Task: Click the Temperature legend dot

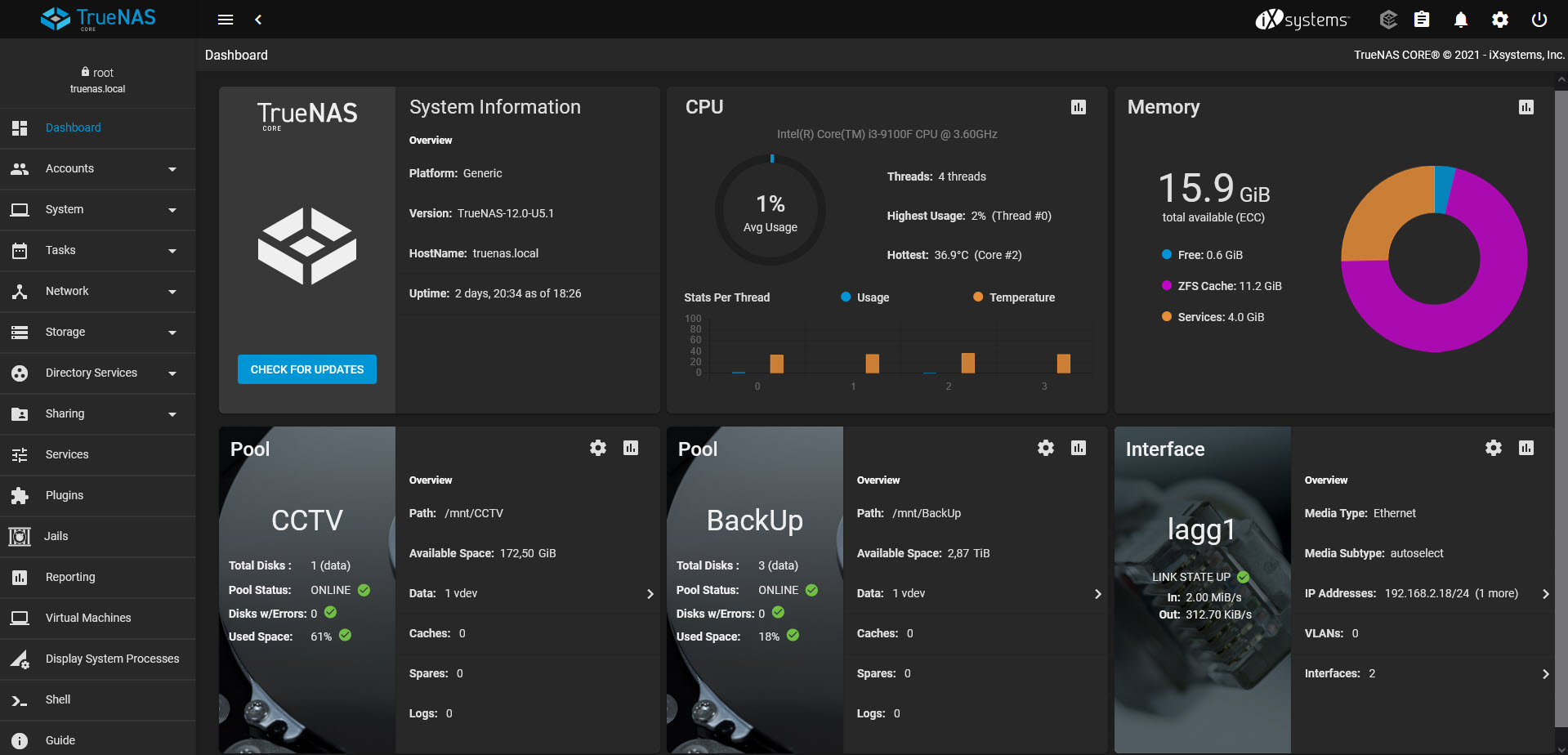Action: (978, 297)
